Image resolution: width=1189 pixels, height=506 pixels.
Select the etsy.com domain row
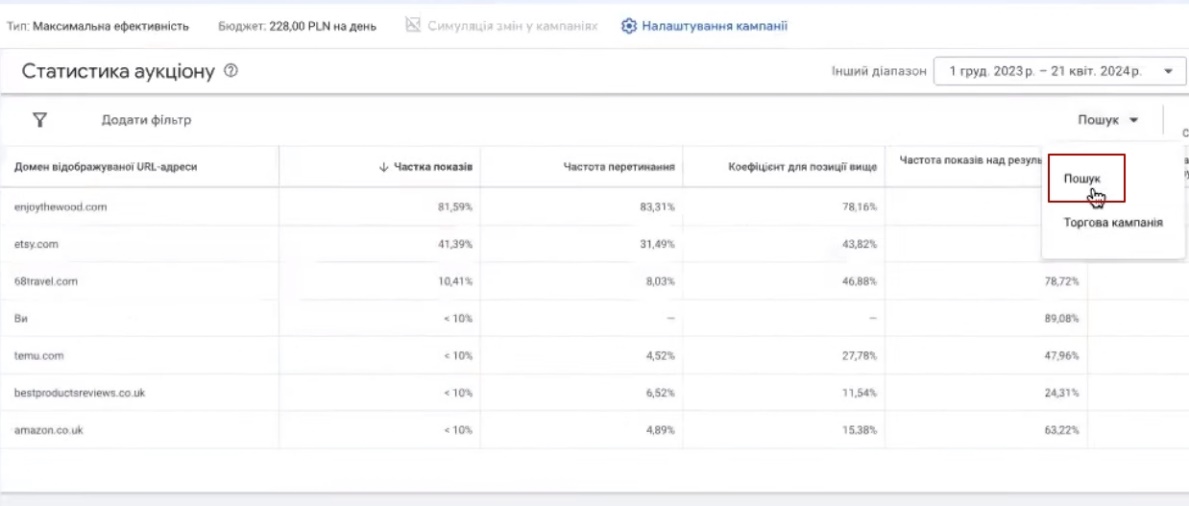click(35, 244)
